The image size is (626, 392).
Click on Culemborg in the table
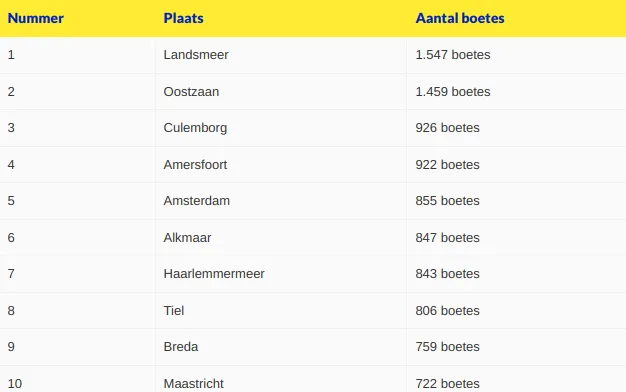pos(195,128)
